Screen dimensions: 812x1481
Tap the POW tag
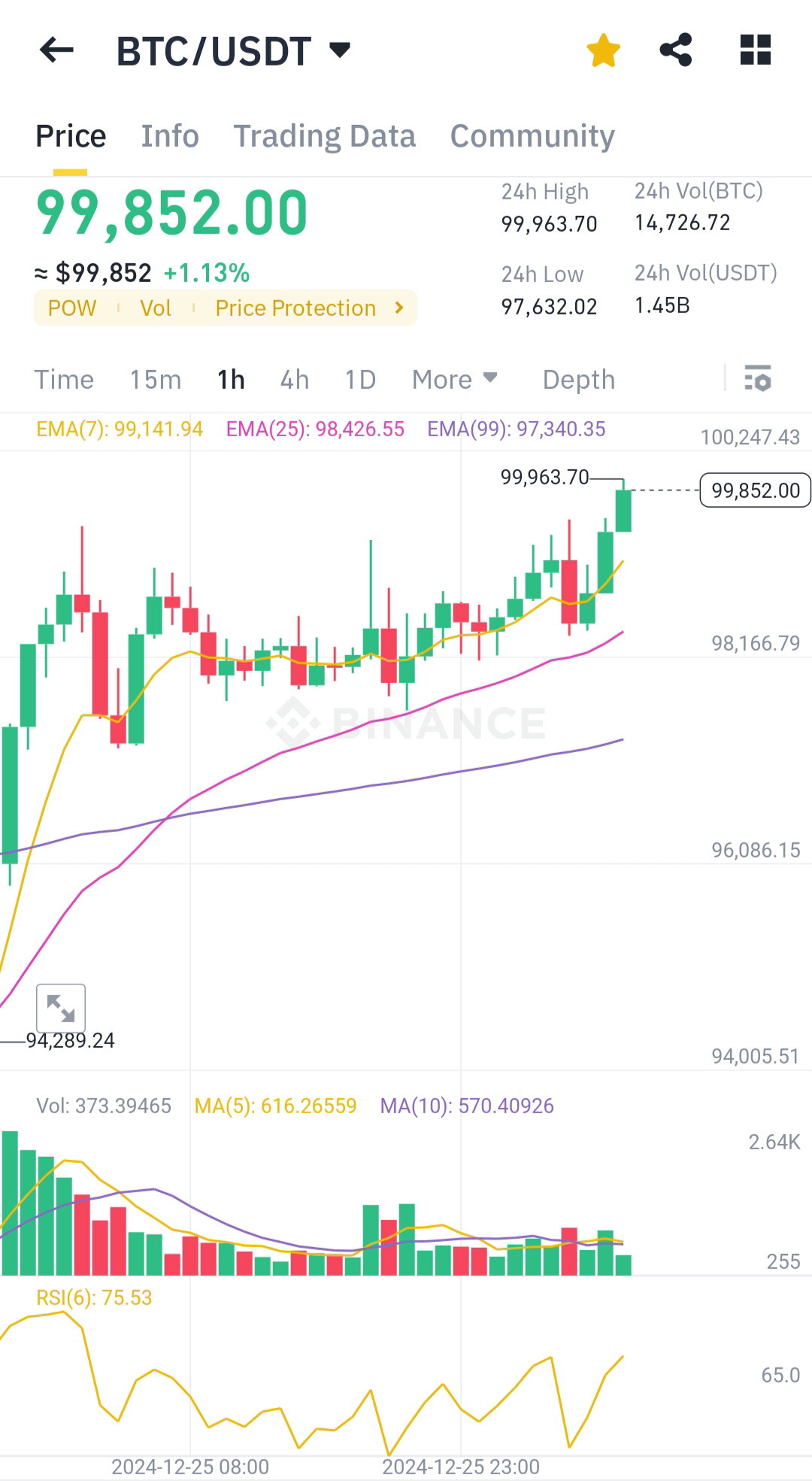72,308
